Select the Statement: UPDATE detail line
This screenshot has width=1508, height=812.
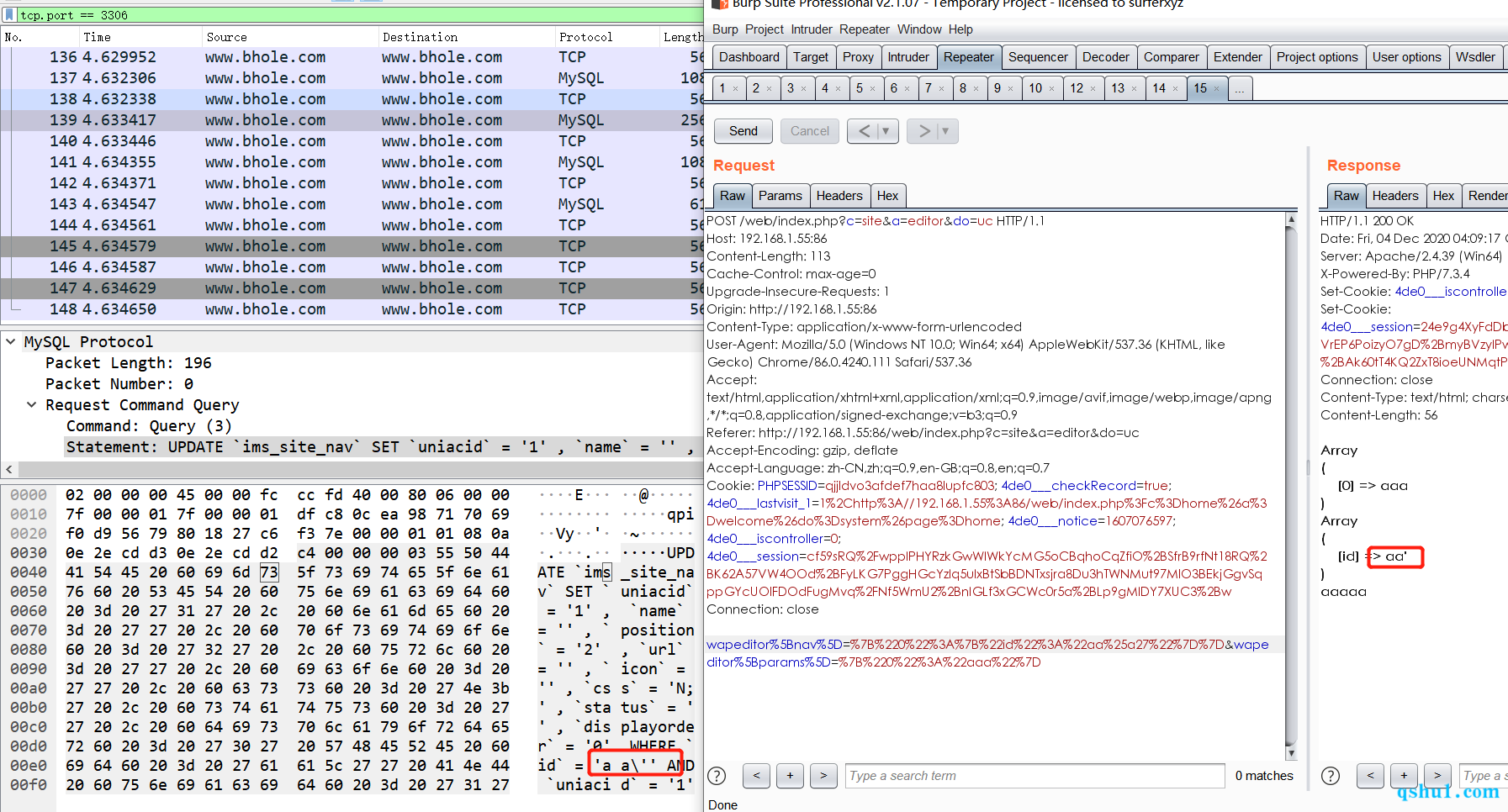384,446
